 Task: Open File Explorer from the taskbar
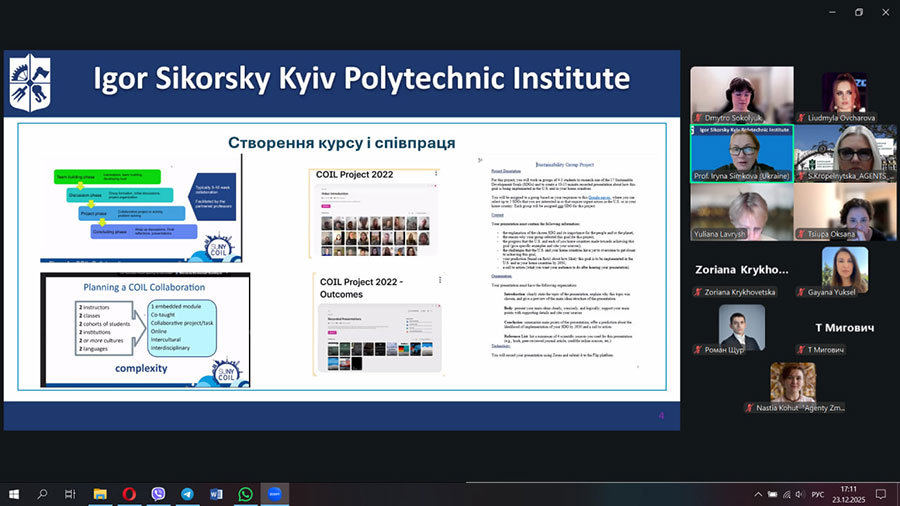100,494
